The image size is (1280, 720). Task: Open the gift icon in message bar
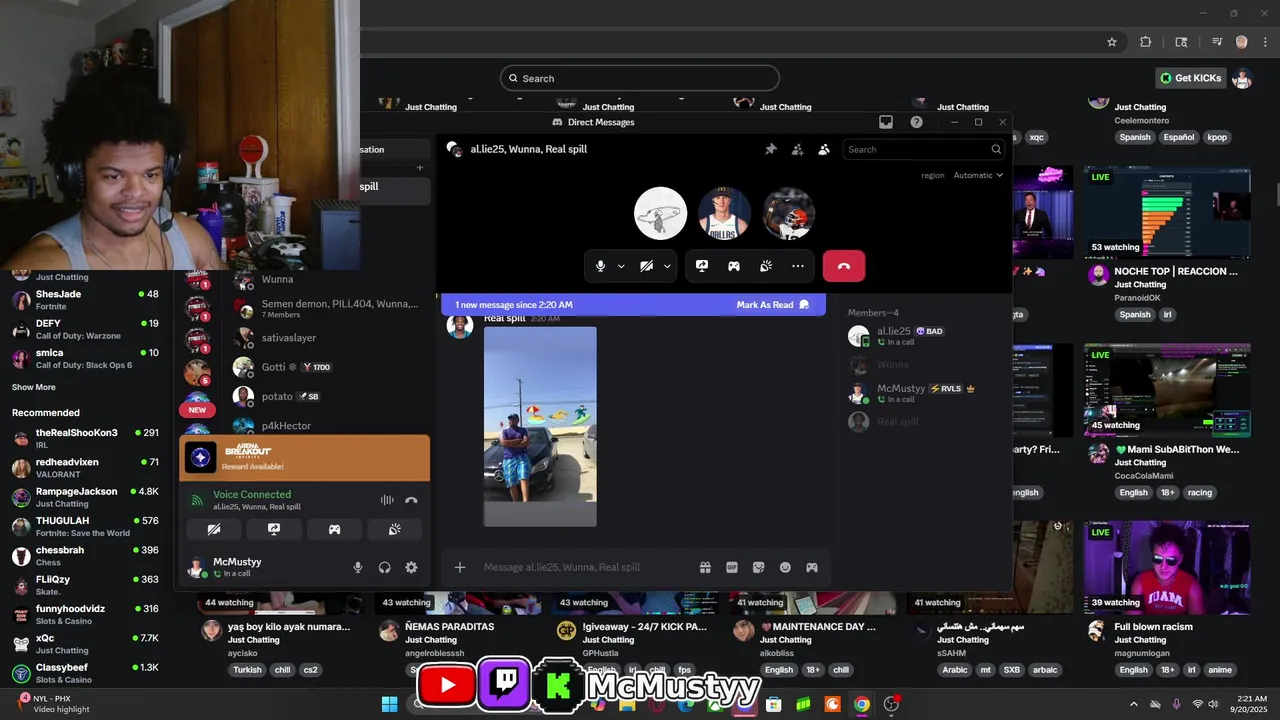point(705,567)
